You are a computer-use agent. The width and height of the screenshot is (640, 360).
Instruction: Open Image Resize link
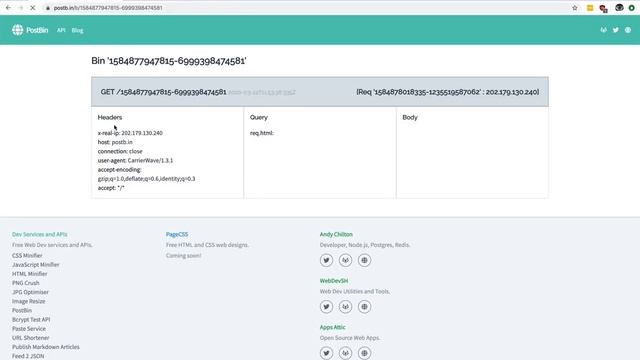tap(29, 301)
